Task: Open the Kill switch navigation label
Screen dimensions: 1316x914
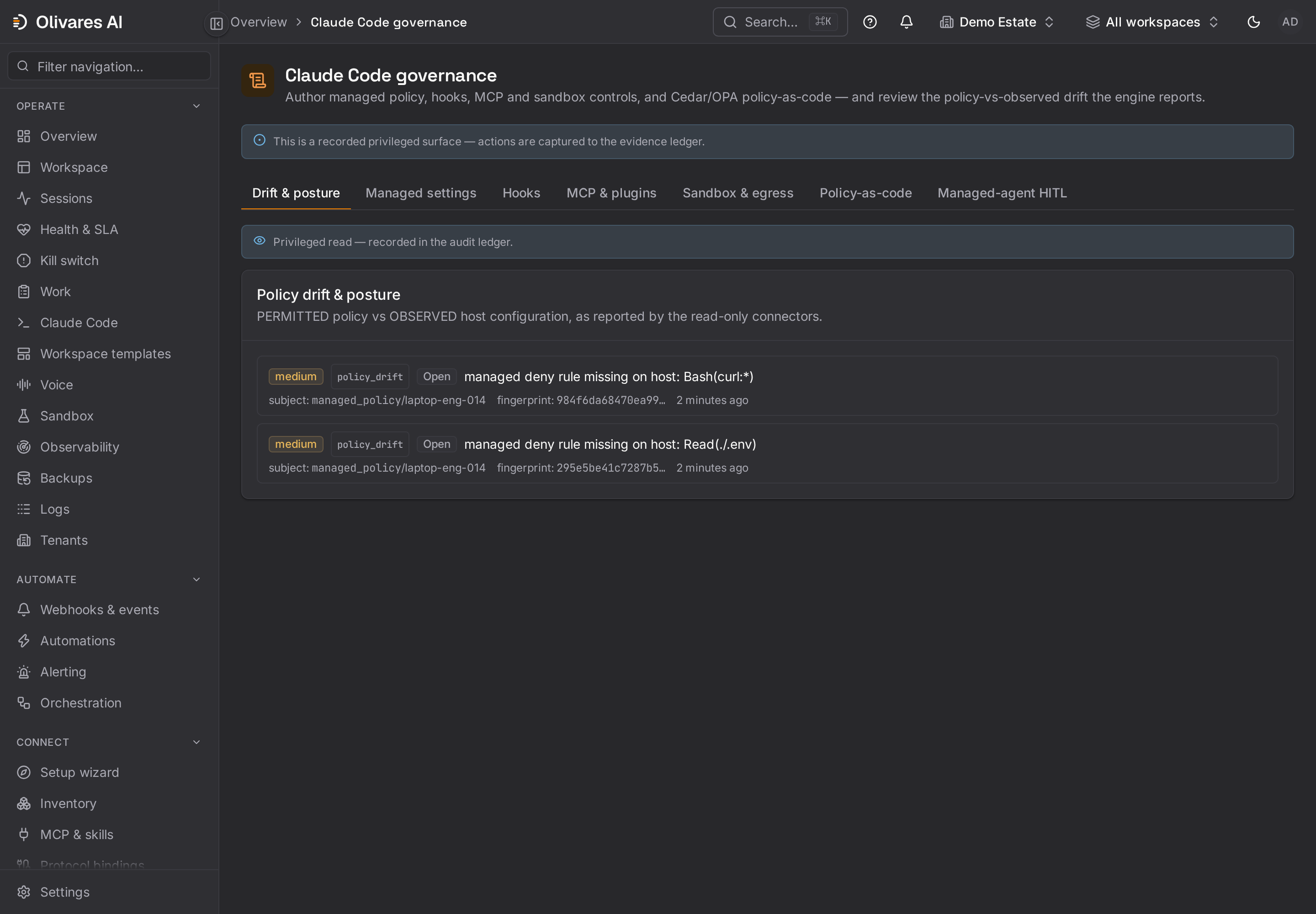Action: point(69,260)
